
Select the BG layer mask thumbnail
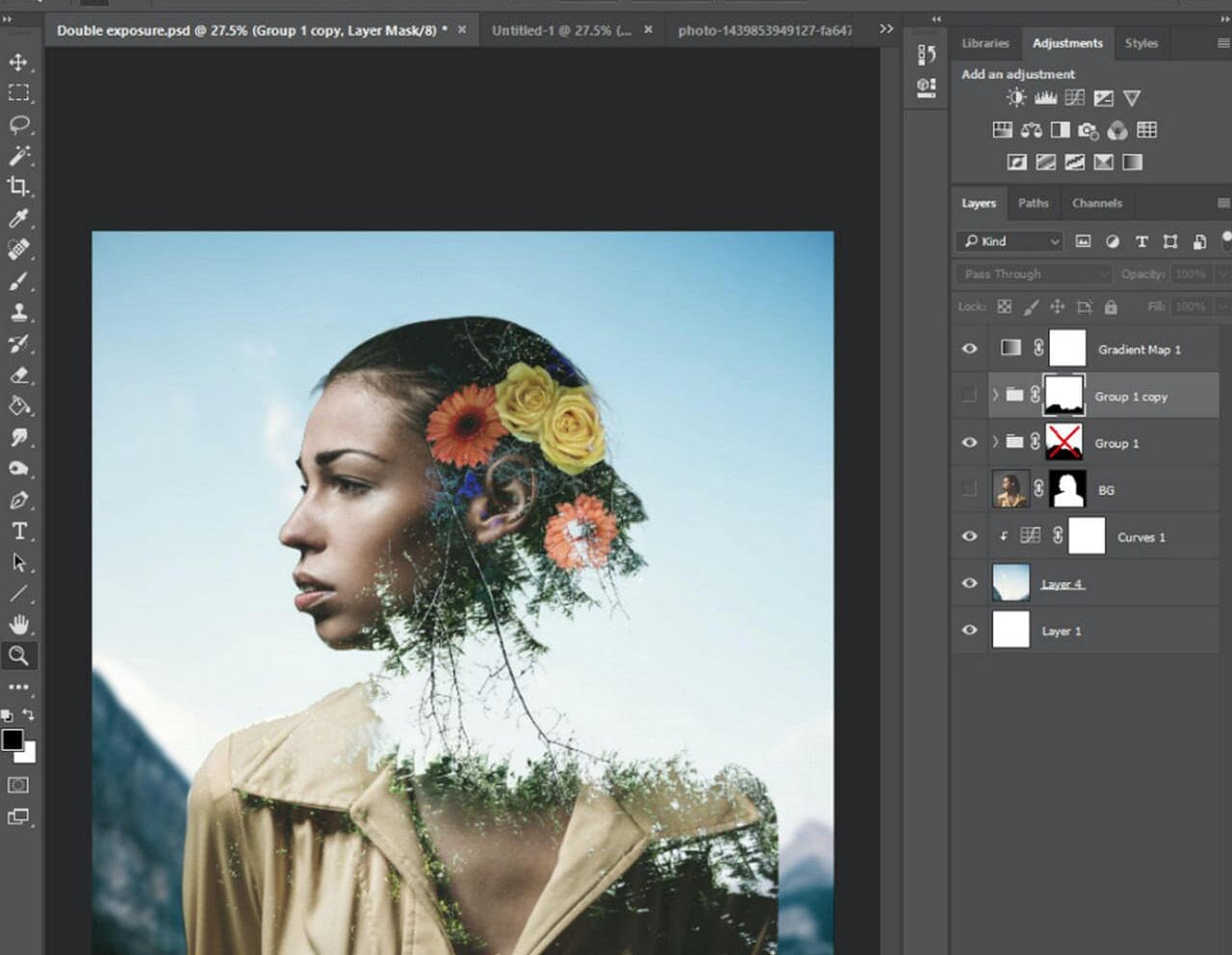(x=1067, y=490)
